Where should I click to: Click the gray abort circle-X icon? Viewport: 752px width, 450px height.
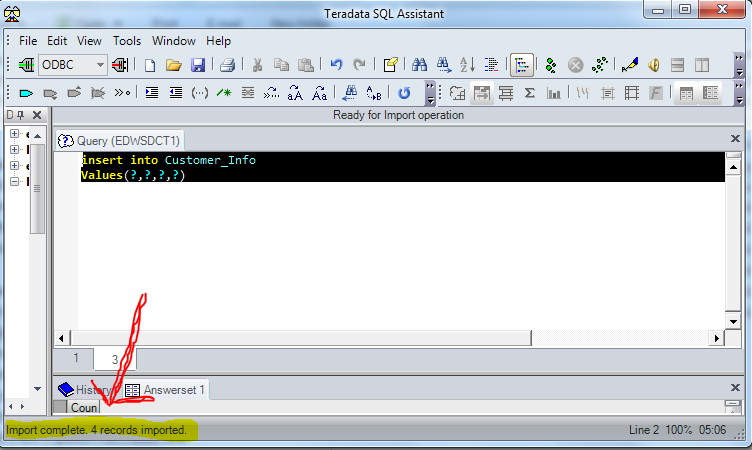click(x=576, y=65)
